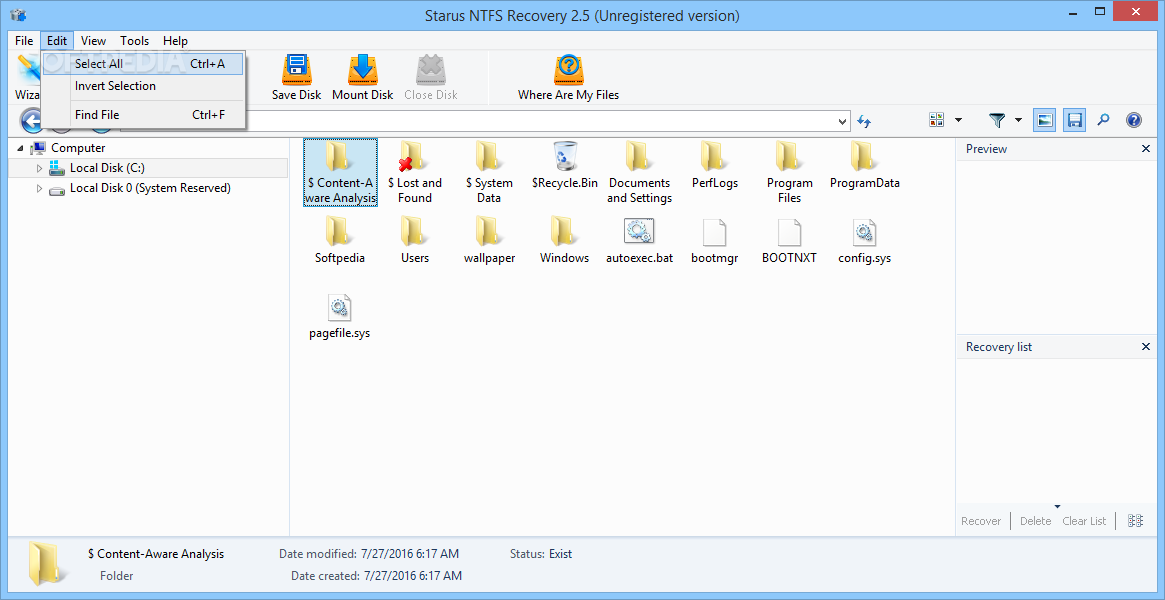Open the Help menu
The height and width of the screenshot is (600, 1165).
175,41
